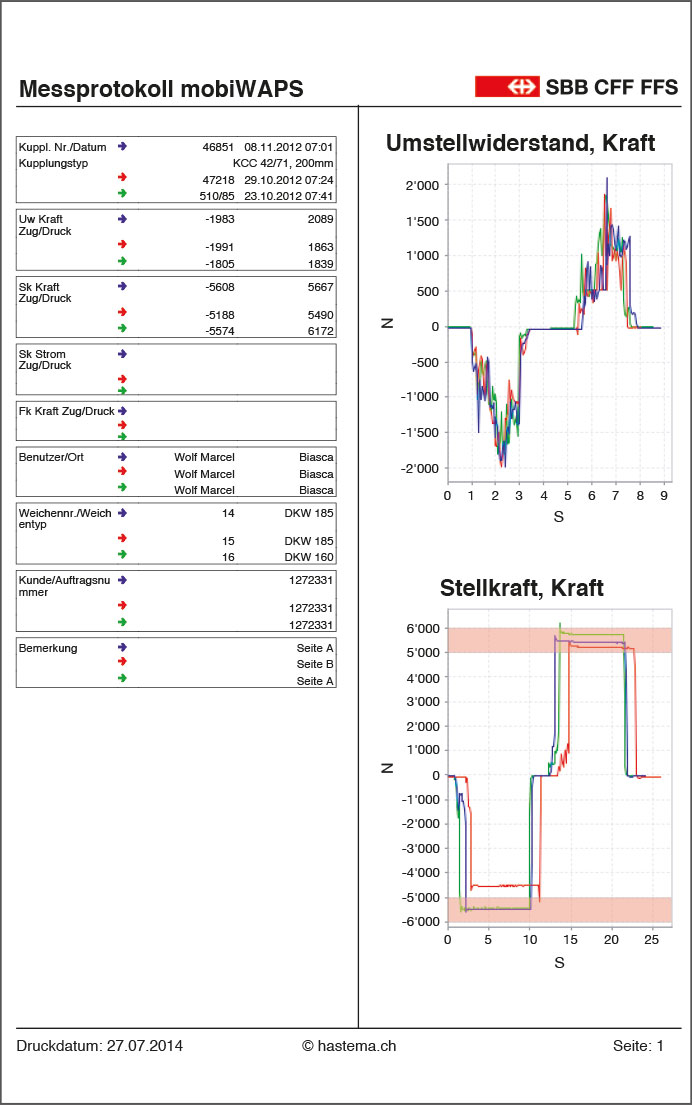Click inside the Stellkraft force chart plot

(560, 769)
